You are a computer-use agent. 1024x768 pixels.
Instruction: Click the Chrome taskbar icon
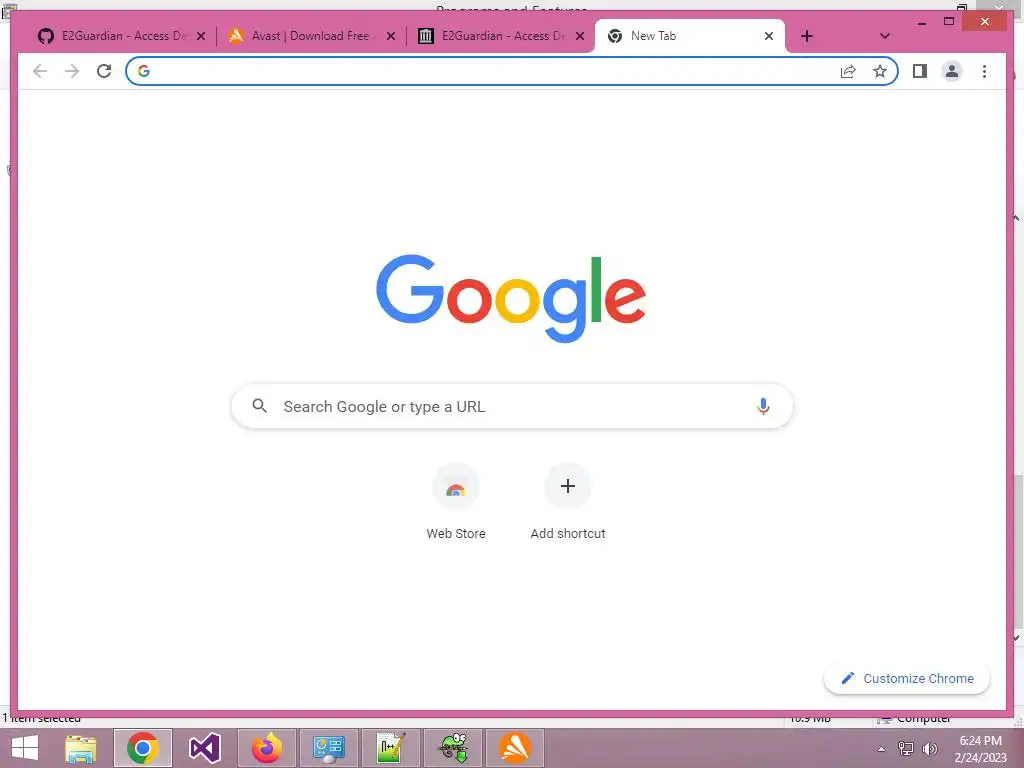coord(142,748)
